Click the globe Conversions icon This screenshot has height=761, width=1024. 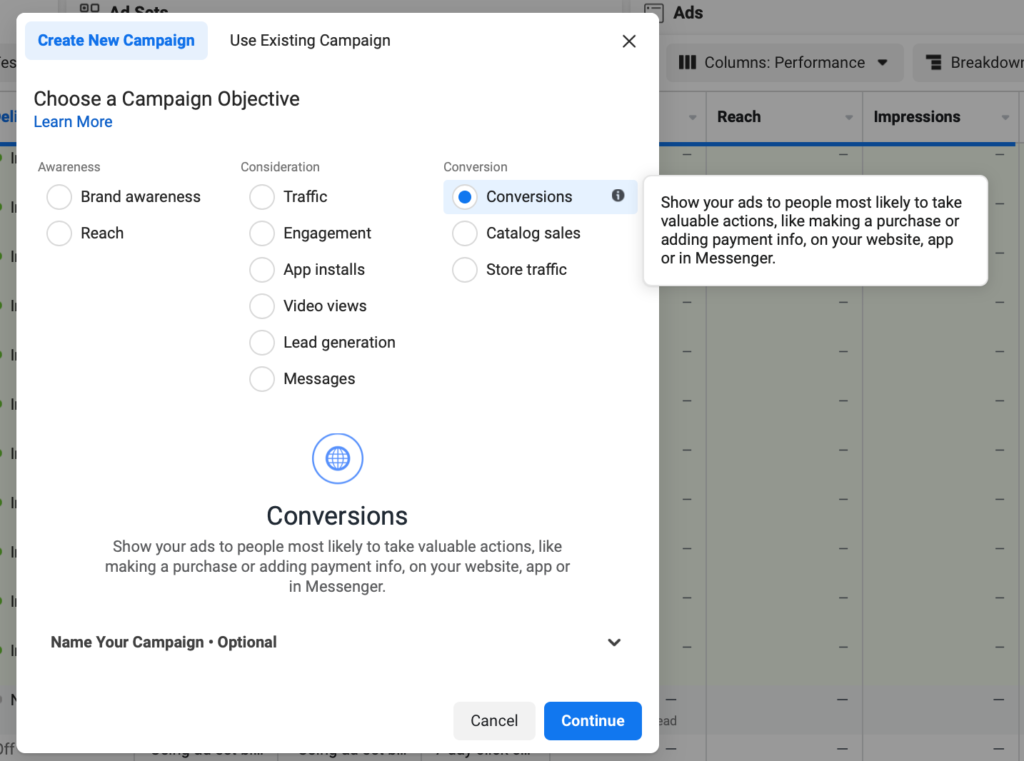337,458
